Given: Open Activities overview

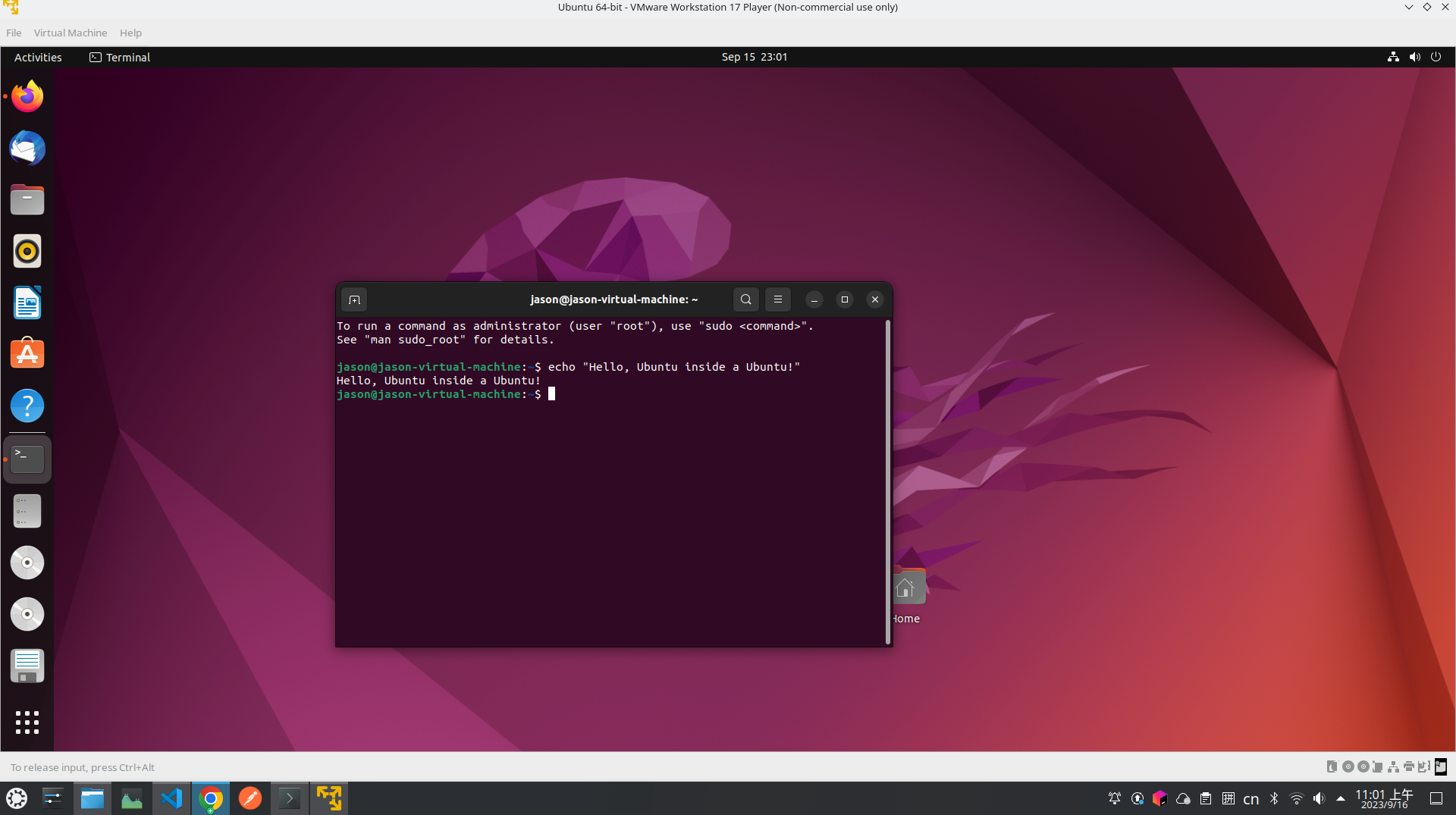Looking at the screenshot, I should [x=38, y=57].
